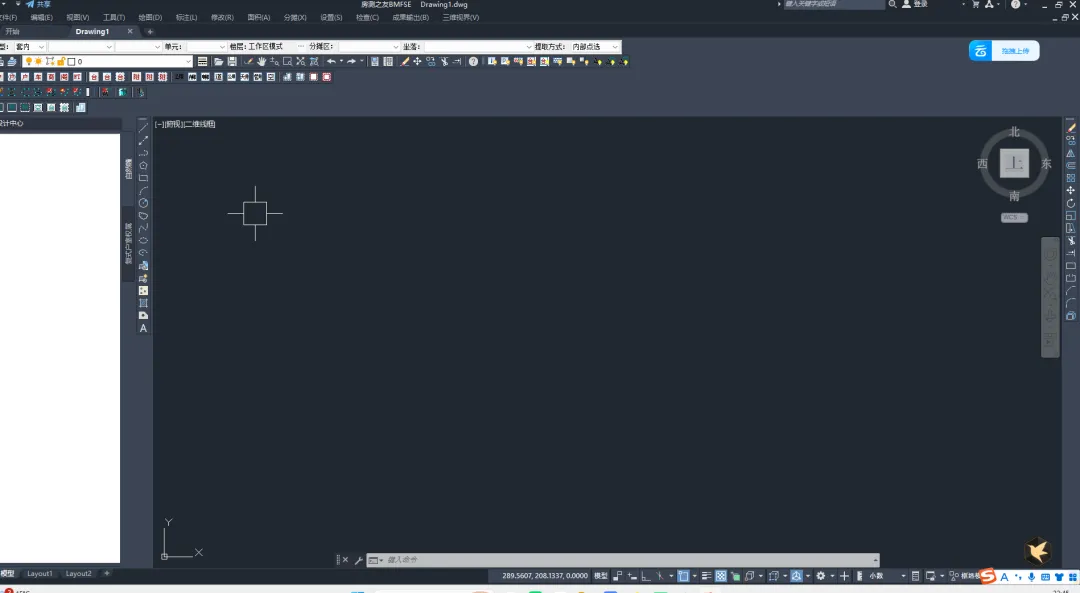This screenshot has width=1080, height=593.
Task: Open the 绘图(D) menu
Action: coord(149,18)
